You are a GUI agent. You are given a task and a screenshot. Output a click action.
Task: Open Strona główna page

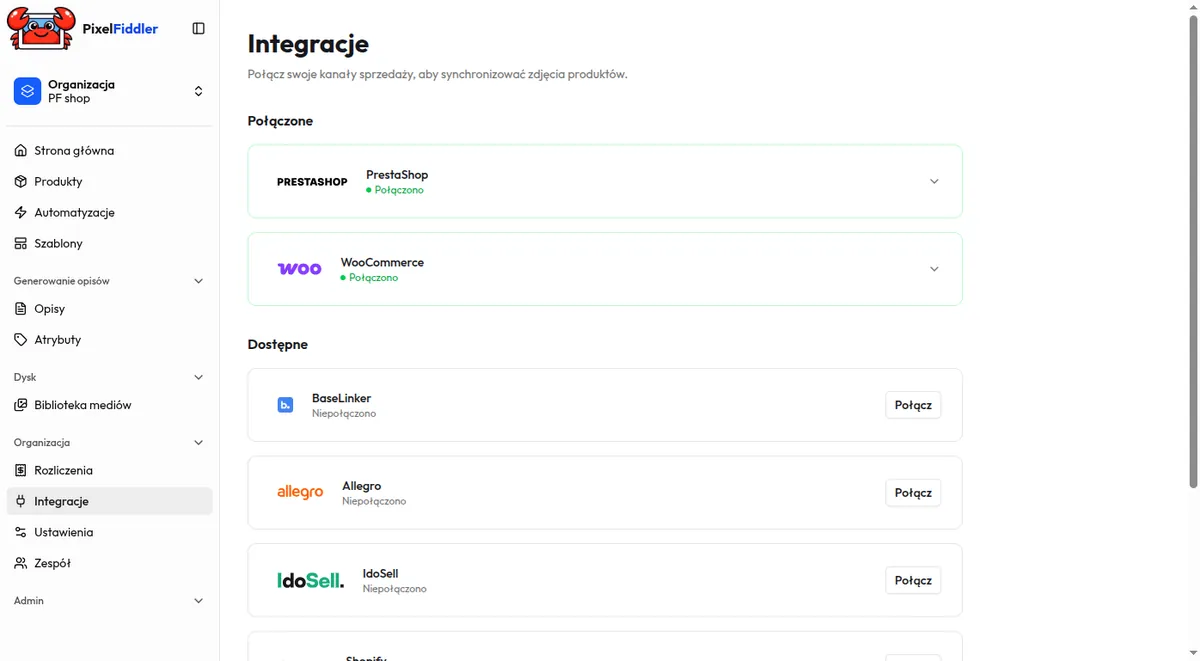[x=109, y=151]
